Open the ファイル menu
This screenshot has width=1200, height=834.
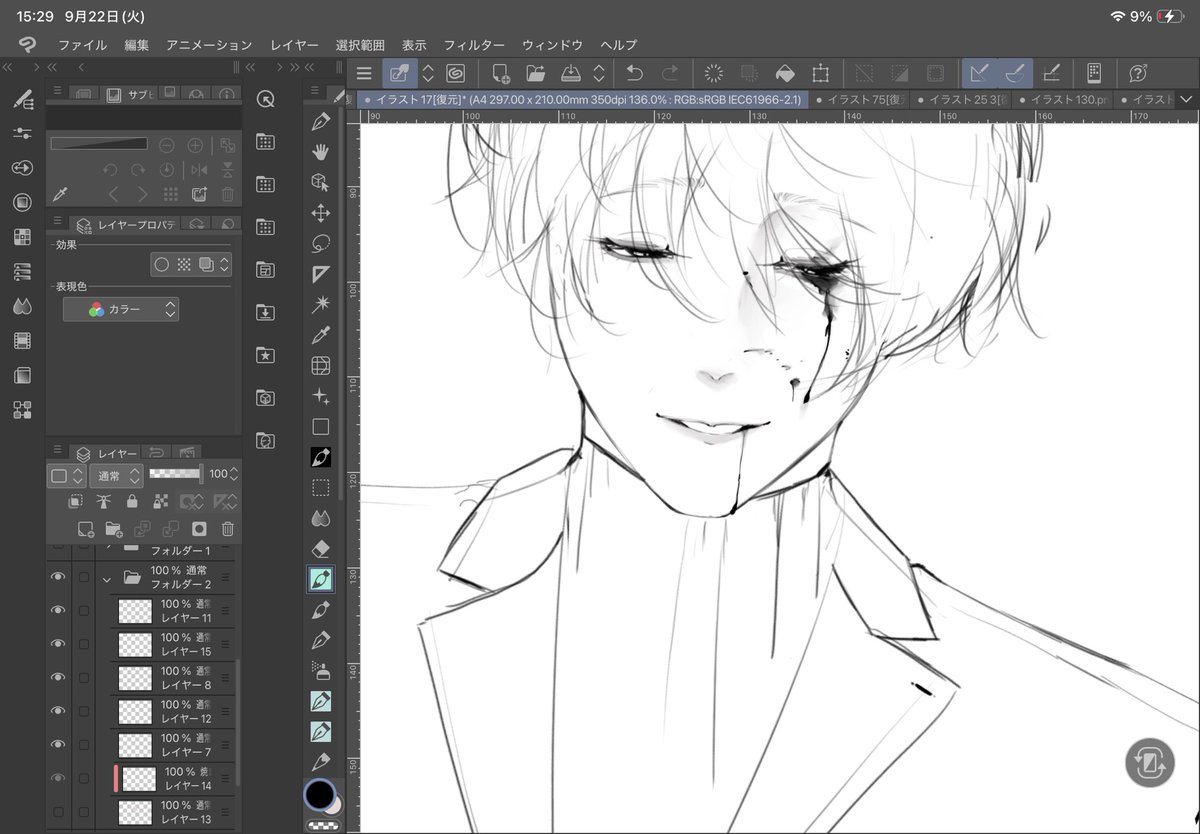[x=82, y=45]
